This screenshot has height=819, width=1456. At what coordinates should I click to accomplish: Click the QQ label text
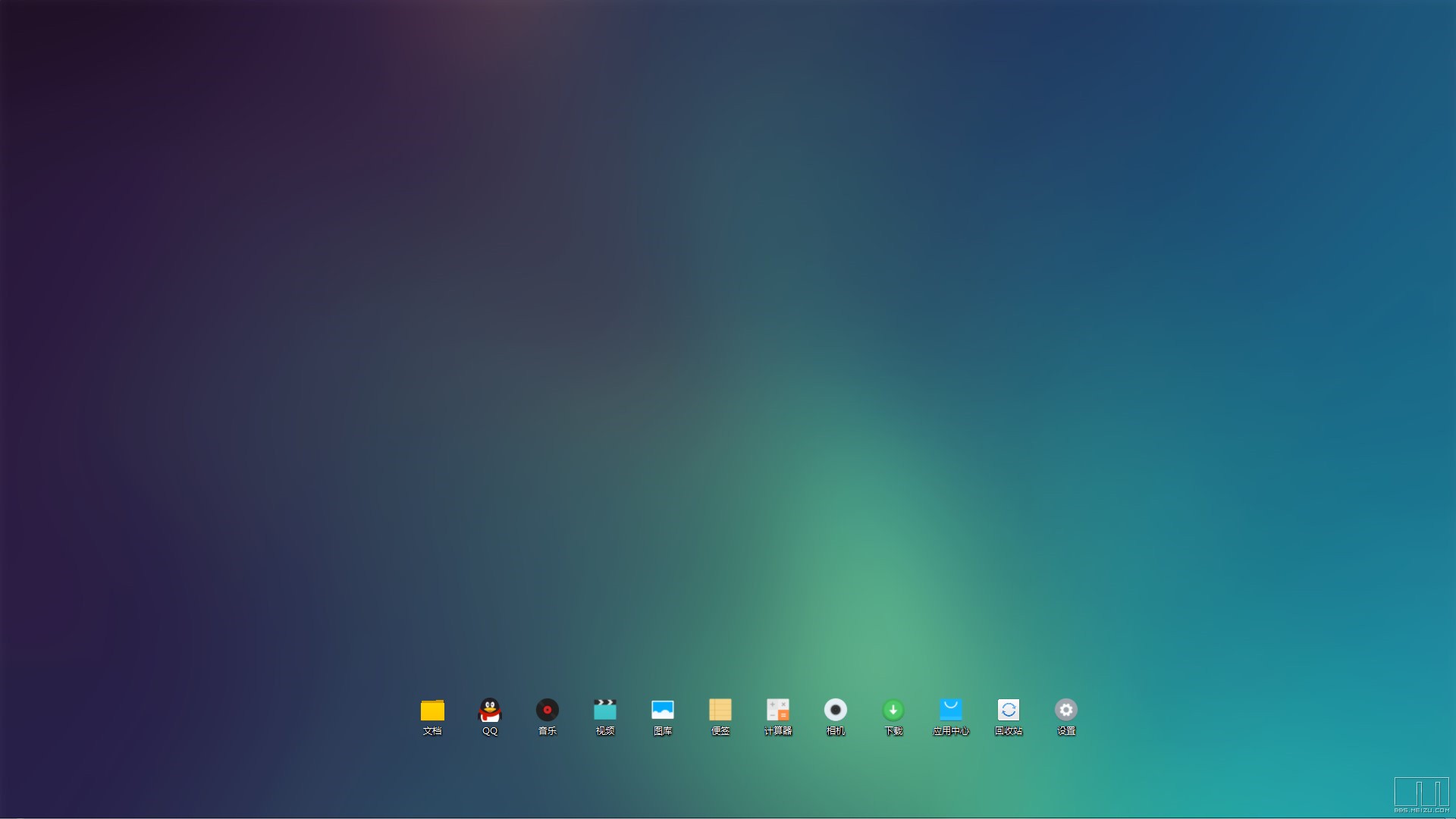[x=490, y=731]
